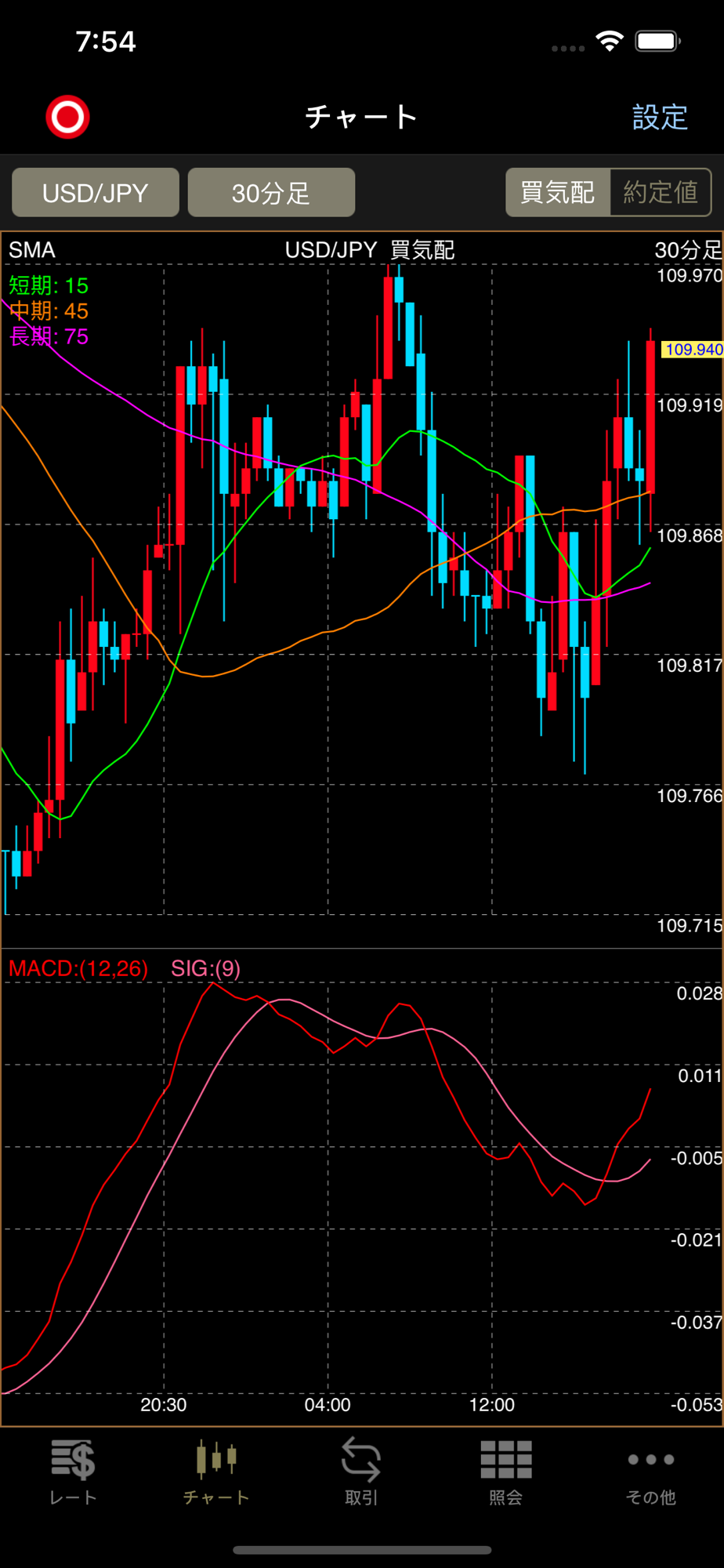
Task: Tap the チャート page title
Action: 361,117
